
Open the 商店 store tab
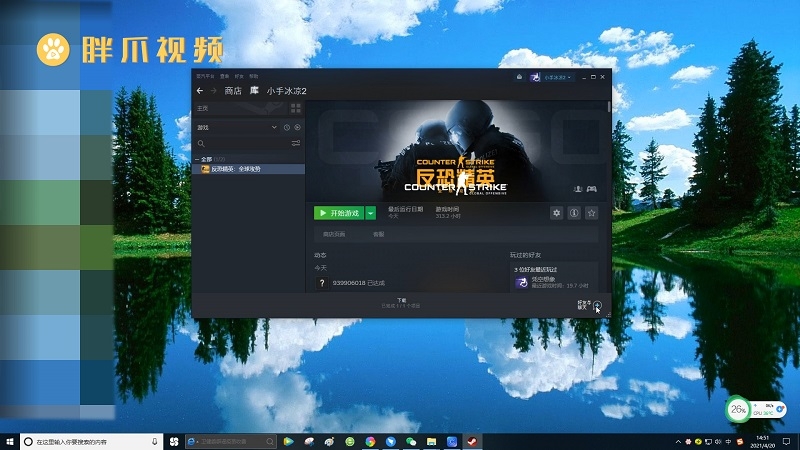[233, 91]
